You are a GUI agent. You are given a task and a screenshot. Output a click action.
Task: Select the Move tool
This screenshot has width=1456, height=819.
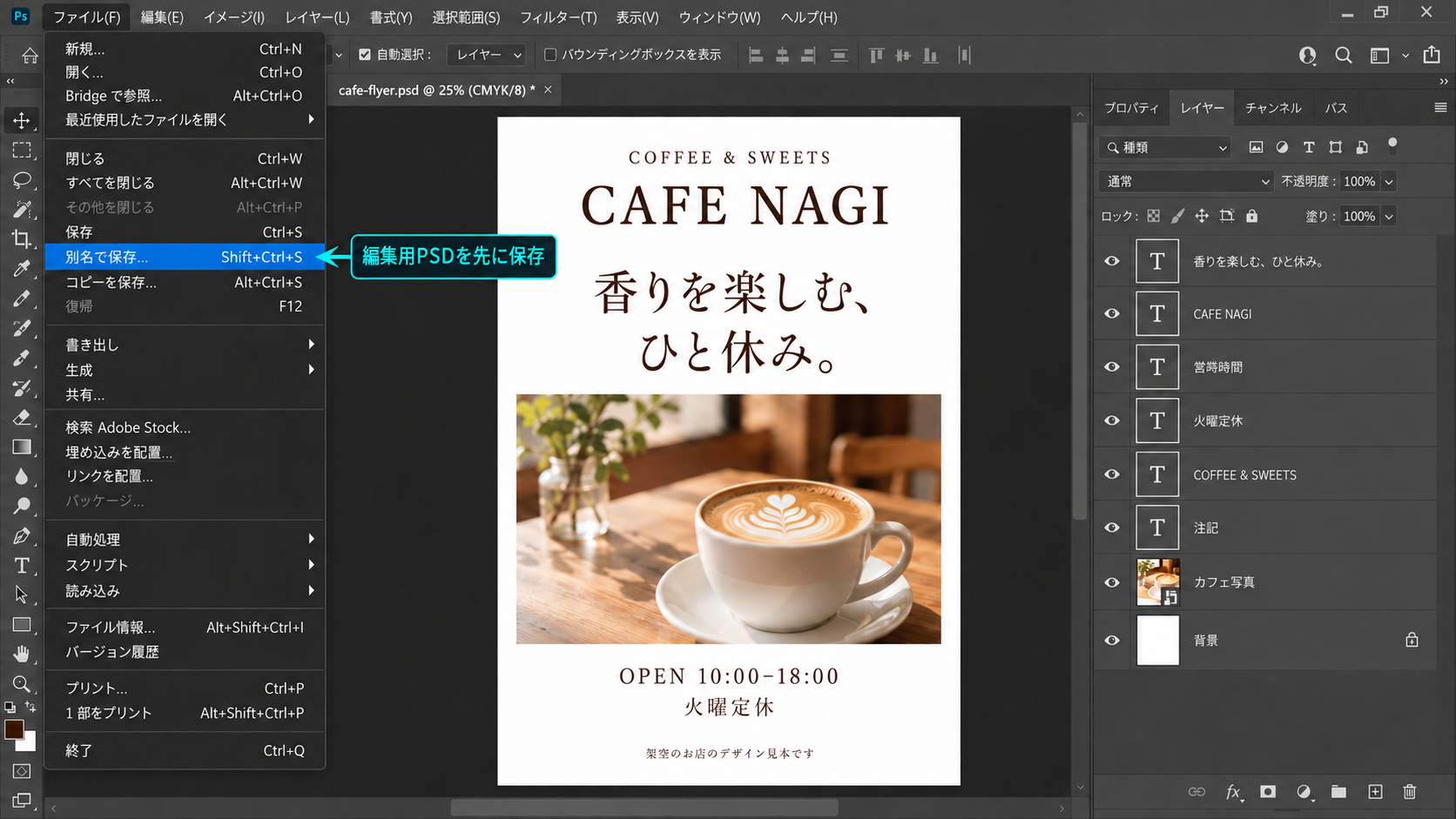[22, 120]
